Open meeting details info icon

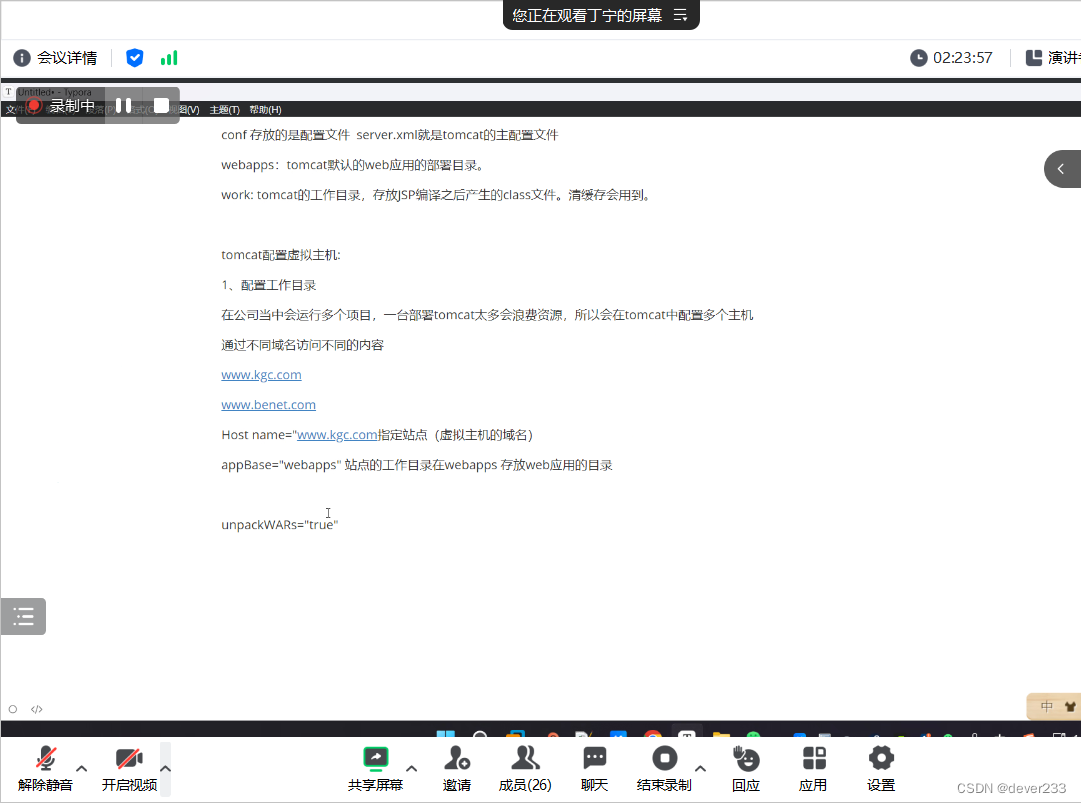coord(22,58)
